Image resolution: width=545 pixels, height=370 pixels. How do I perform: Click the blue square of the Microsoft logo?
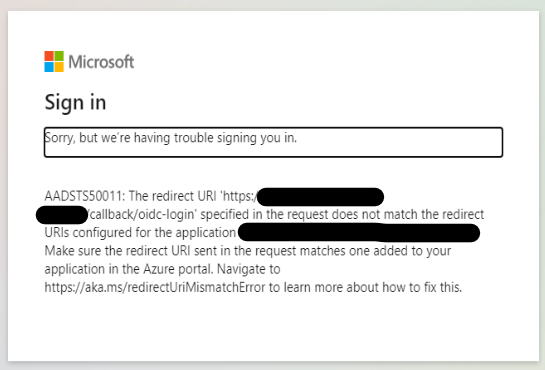pyautogui.click(x=49, y=67)
